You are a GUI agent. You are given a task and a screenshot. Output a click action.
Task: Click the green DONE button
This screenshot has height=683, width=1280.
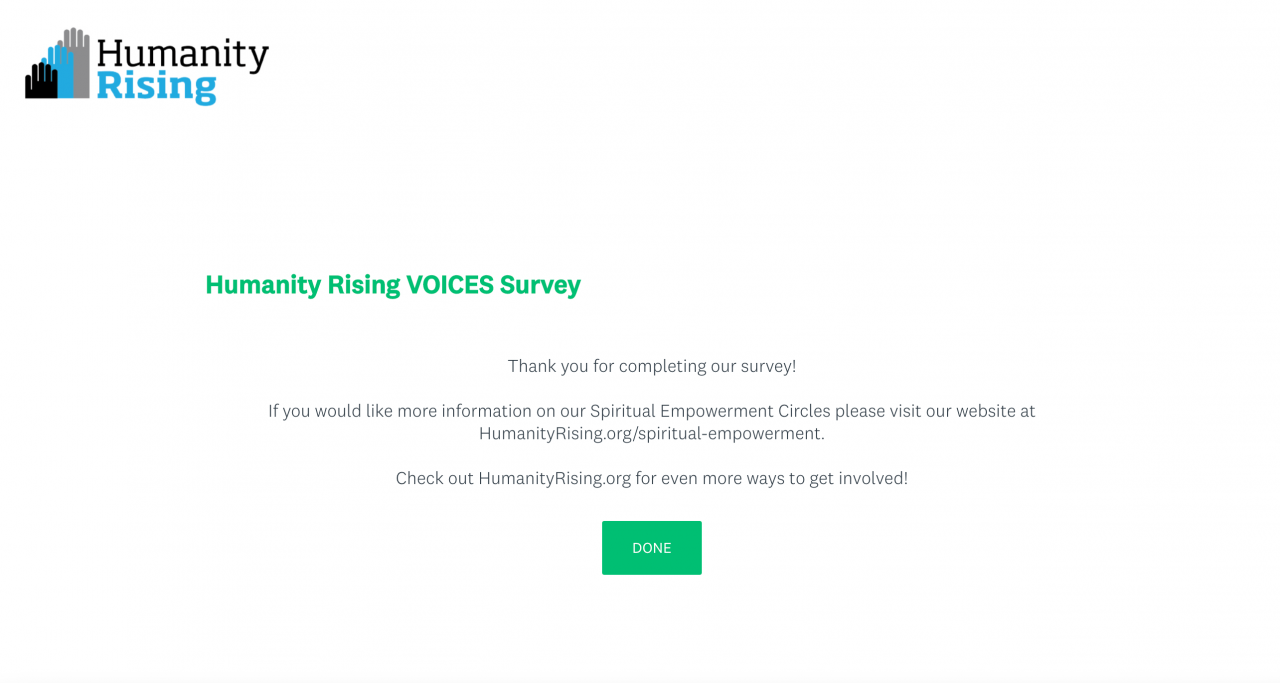(x=651, y=548)
